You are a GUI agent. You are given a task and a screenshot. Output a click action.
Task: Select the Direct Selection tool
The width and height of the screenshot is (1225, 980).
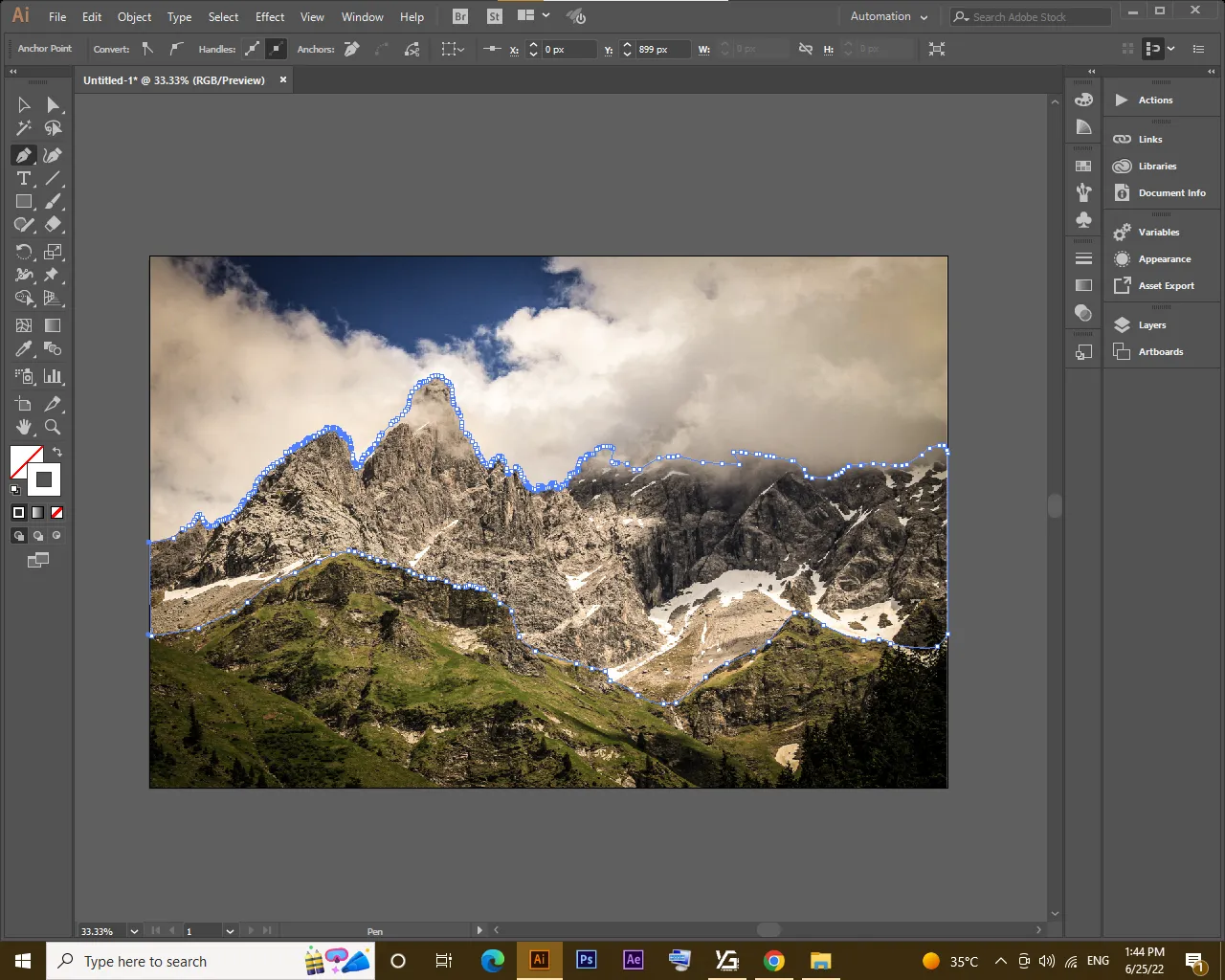[x=53, y=105]
